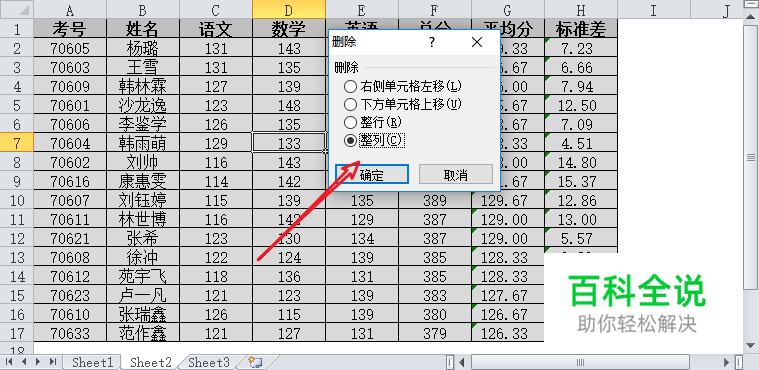The image size is (759, 370).
Task: Click the horizontal scrollbar thumb
Action: 580,362
